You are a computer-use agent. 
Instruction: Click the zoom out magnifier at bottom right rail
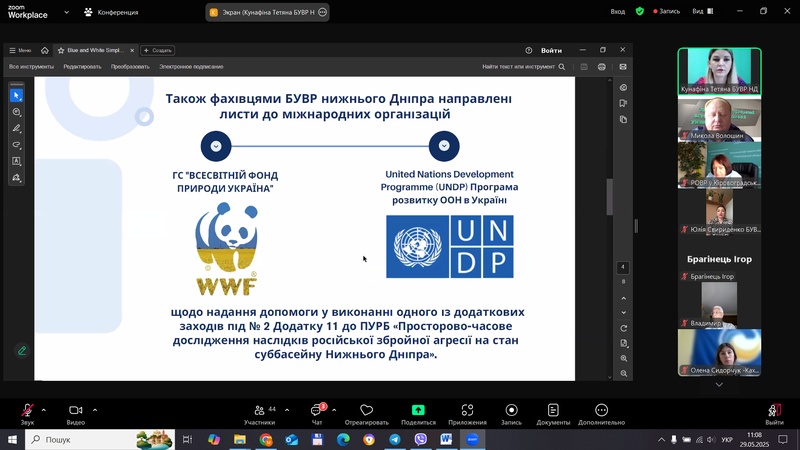tap(623, 373)
